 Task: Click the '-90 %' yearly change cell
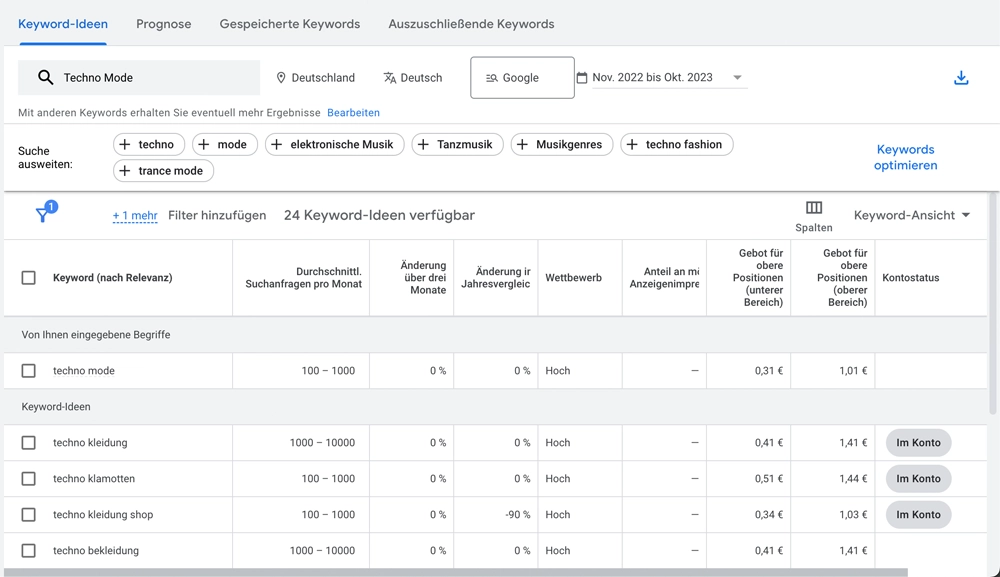tap(517, 515)
